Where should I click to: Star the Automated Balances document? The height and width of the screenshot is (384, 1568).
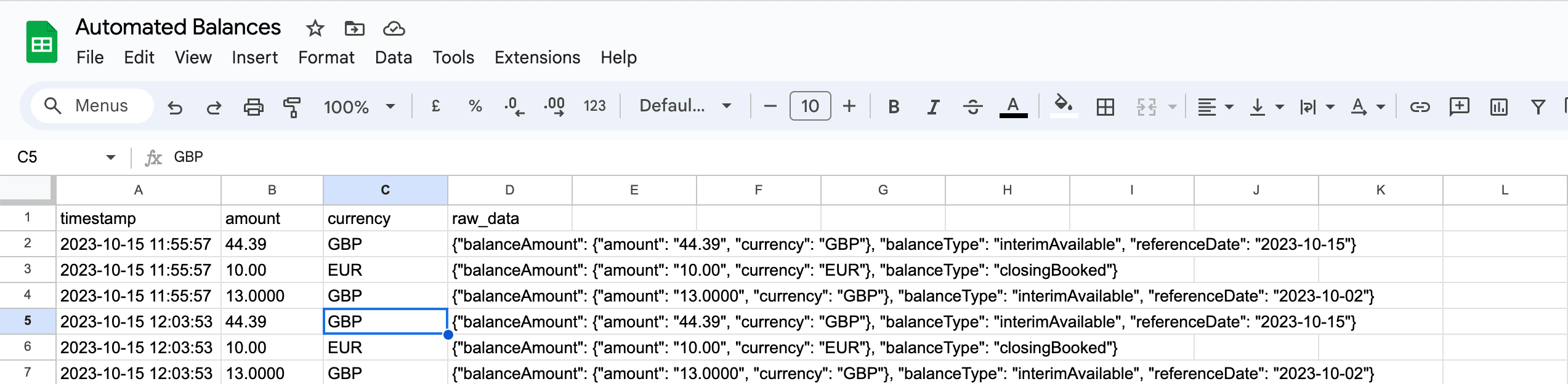[315, 28]
